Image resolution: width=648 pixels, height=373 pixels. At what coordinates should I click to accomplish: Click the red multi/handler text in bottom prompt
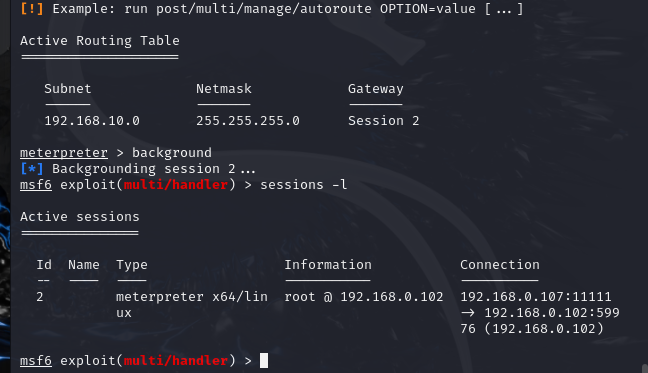pos(176,361)
